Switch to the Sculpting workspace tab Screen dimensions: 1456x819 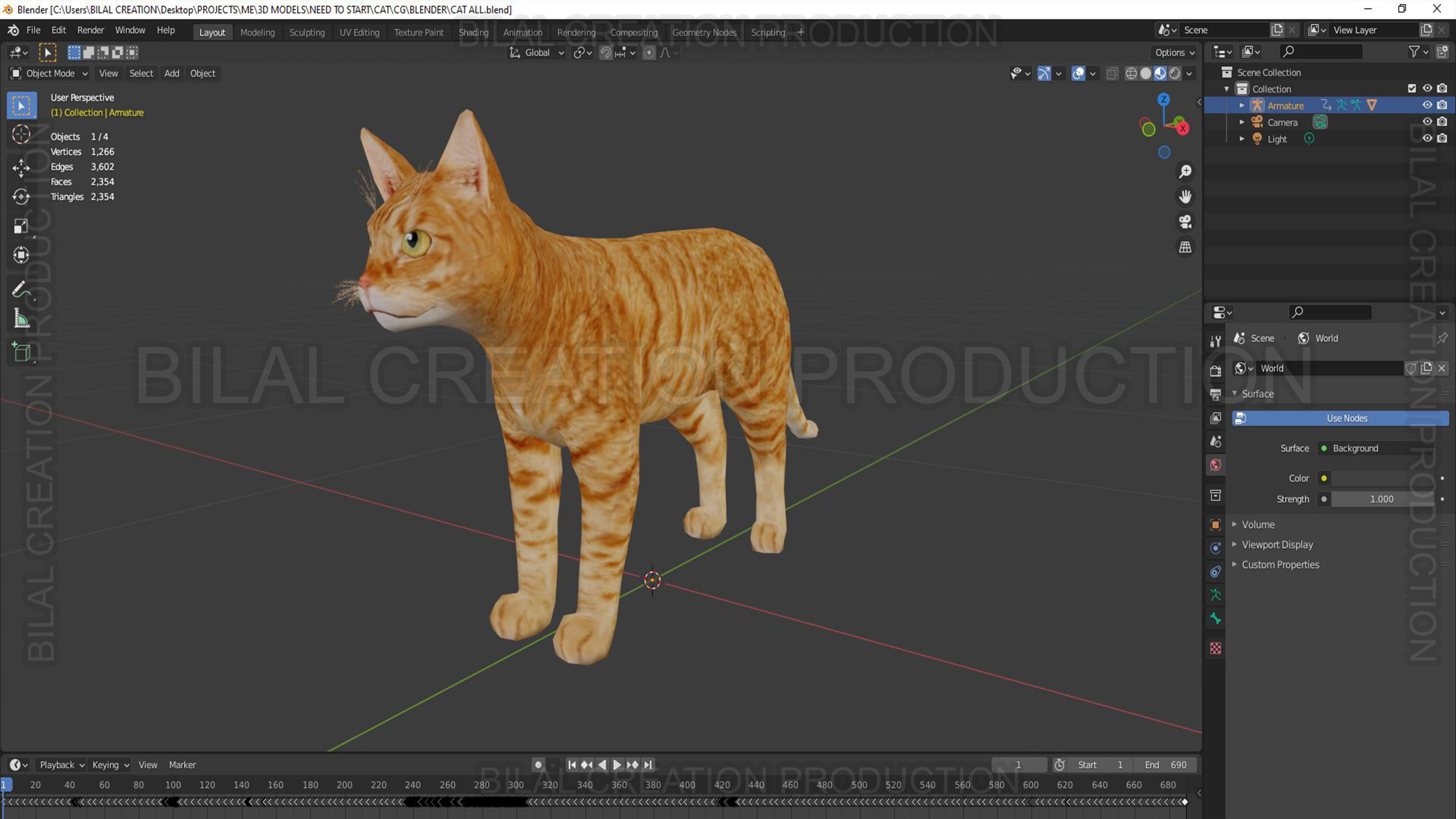307,32
